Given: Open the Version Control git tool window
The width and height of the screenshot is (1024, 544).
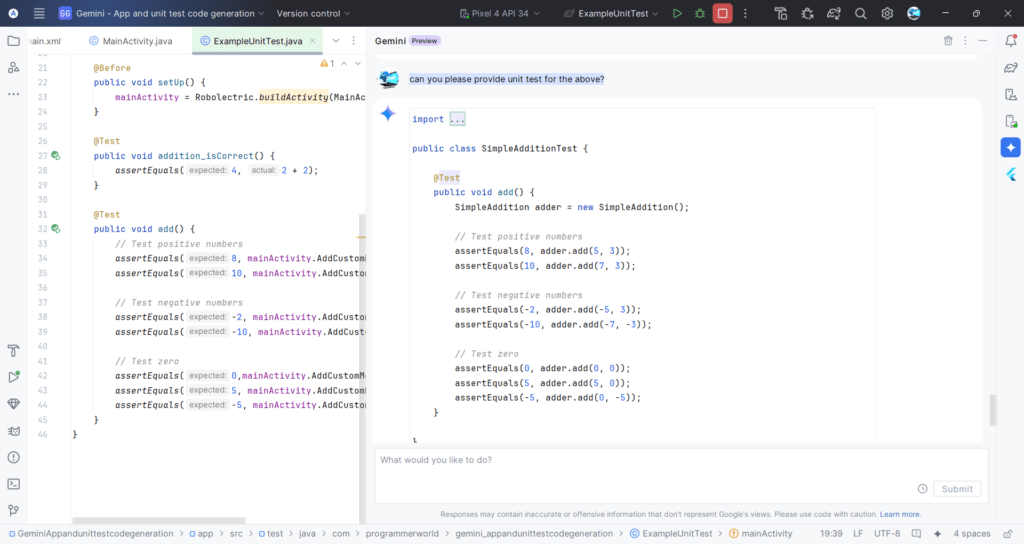Looking at the screenshot, I should tap(13, 510).
